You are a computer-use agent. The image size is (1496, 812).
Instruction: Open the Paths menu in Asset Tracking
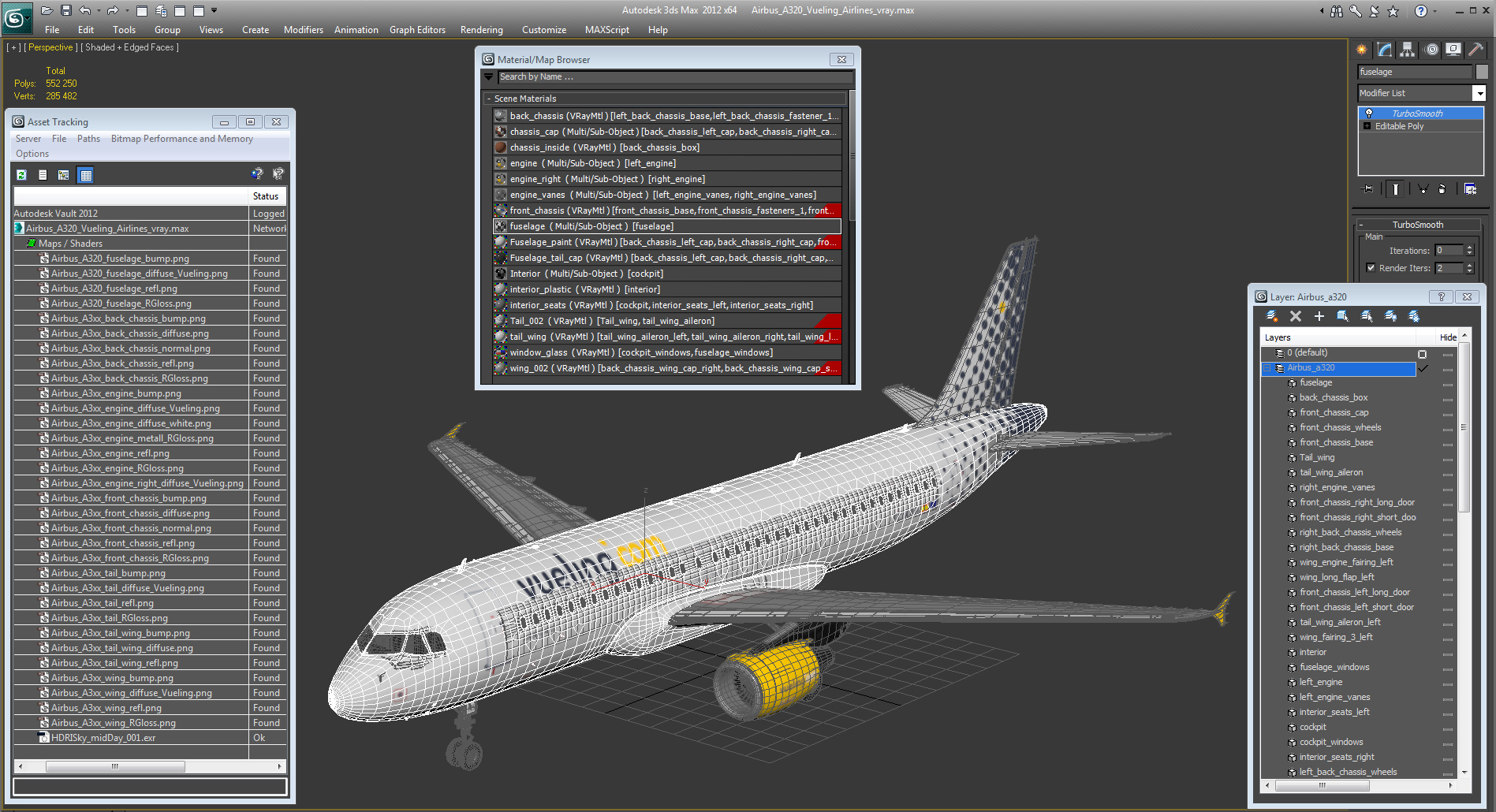88,139
